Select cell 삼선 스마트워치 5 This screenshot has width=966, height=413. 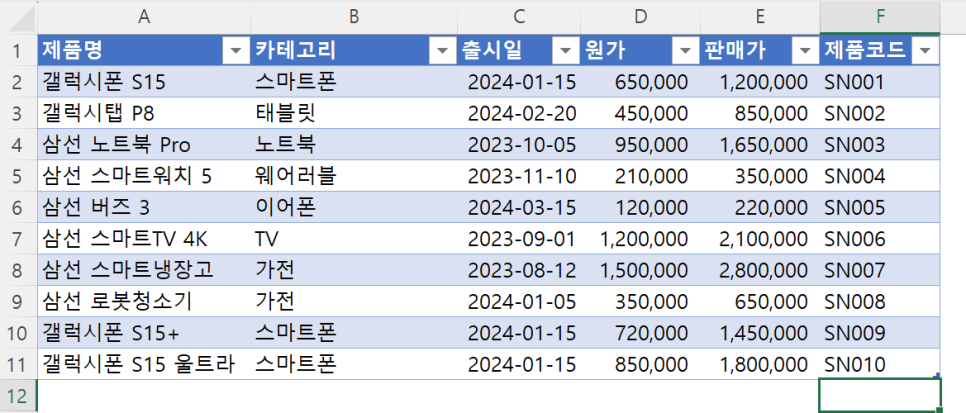pyautogui.click(x=144, y=176)
